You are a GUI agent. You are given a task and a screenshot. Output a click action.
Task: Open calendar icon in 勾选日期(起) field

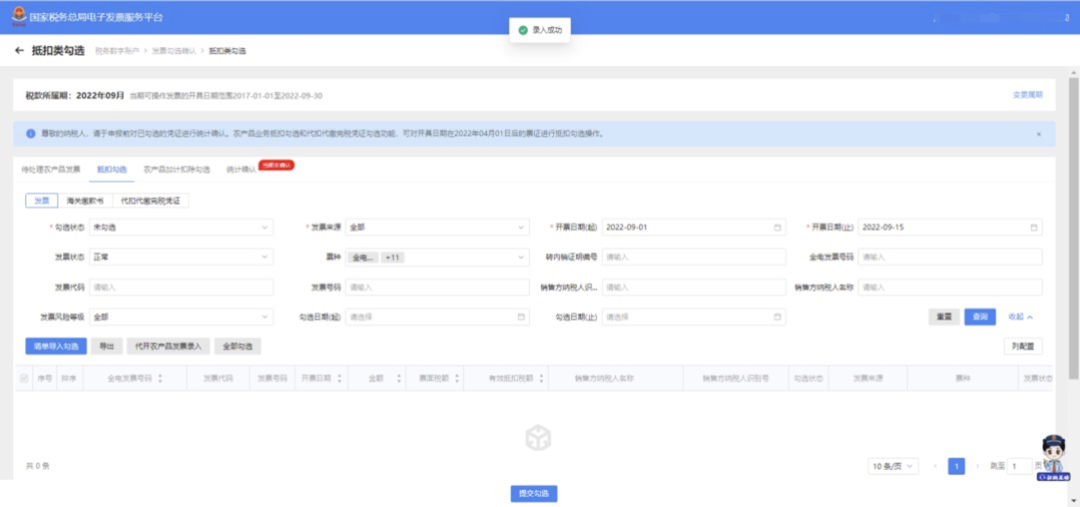(521, 317)
